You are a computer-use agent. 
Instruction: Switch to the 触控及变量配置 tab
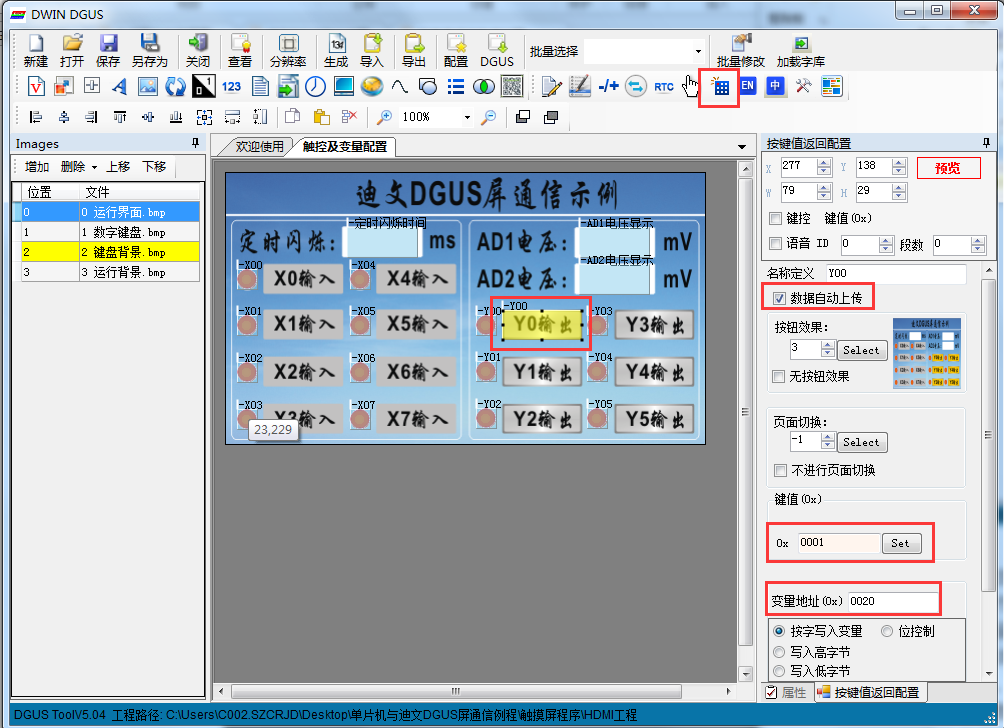click(344, 147)
